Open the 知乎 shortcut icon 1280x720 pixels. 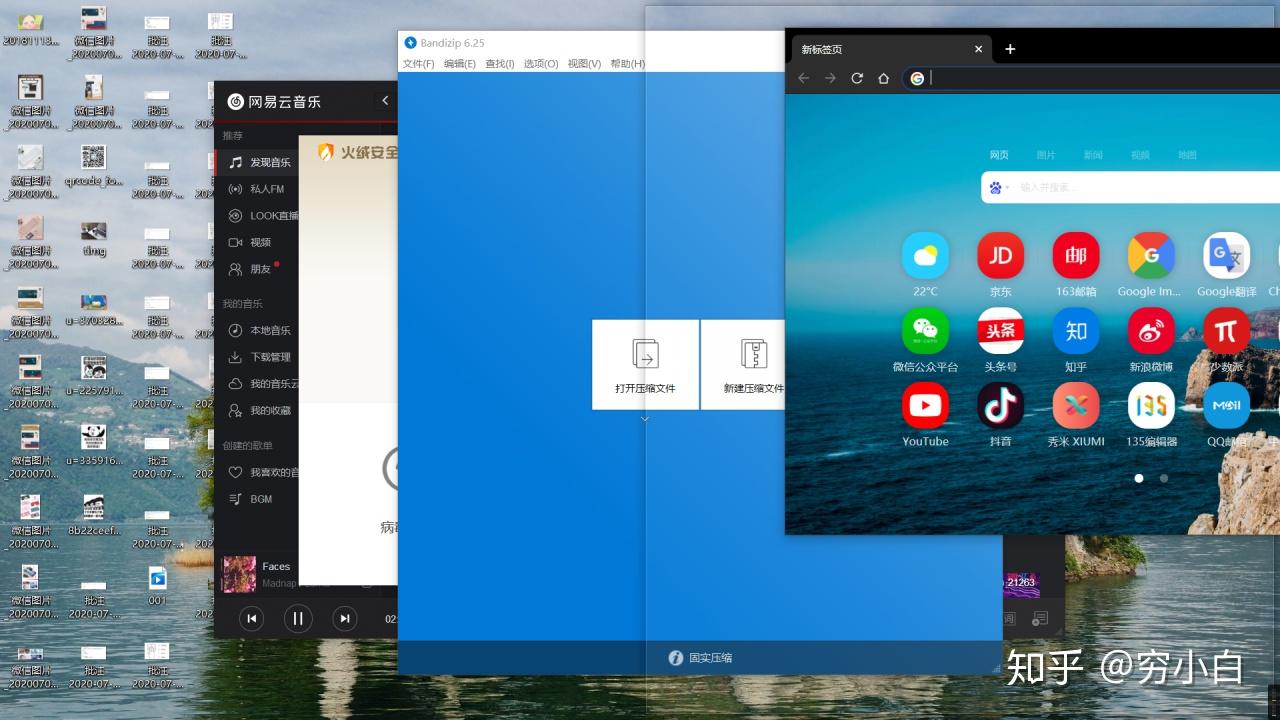[1076, 331]
